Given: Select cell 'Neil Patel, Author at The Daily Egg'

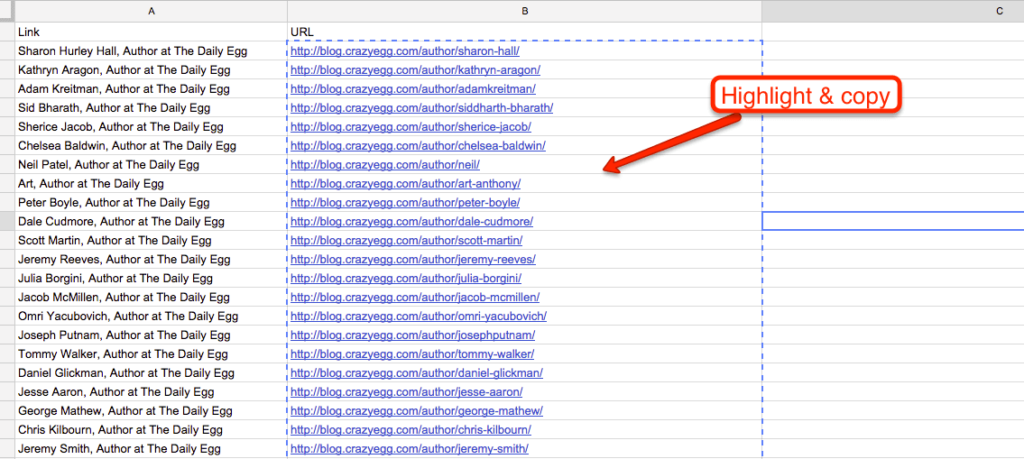Looking at the screenshot, I should (x=151, y=164).
